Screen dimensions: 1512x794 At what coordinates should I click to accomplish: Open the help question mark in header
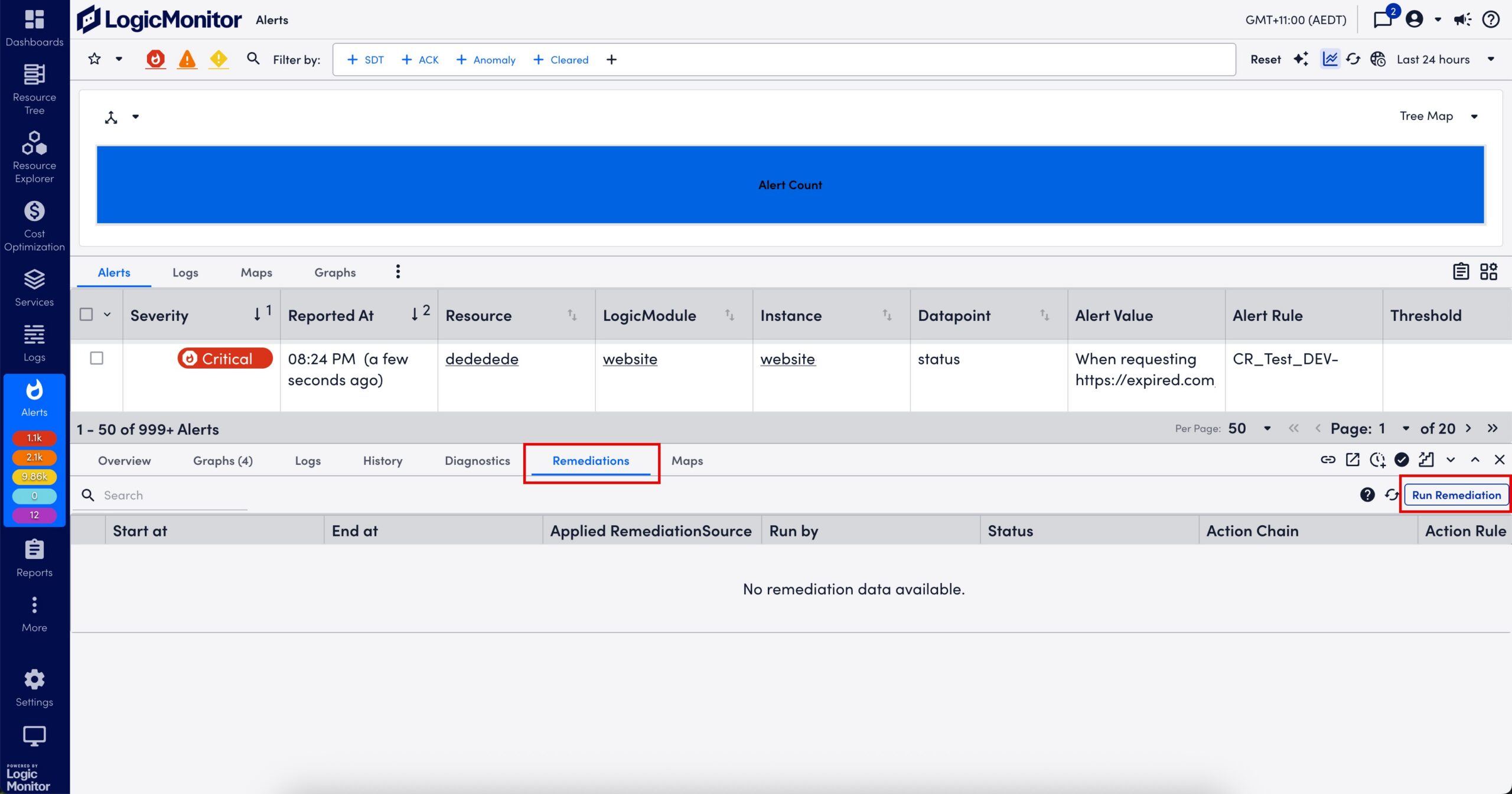[1491, 19]
